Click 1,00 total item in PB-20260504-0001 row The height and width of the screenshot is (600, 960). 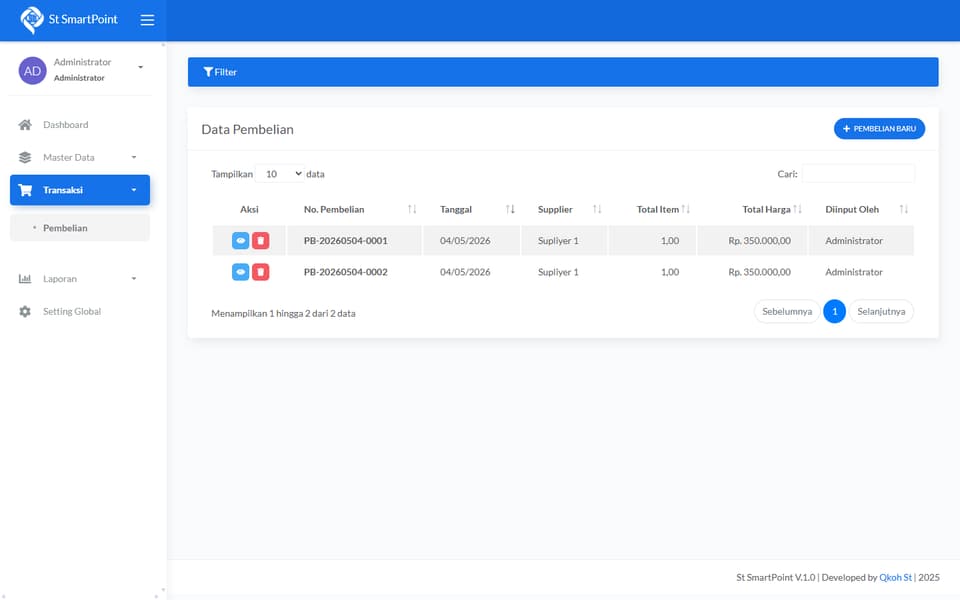(x=670, y=241)
